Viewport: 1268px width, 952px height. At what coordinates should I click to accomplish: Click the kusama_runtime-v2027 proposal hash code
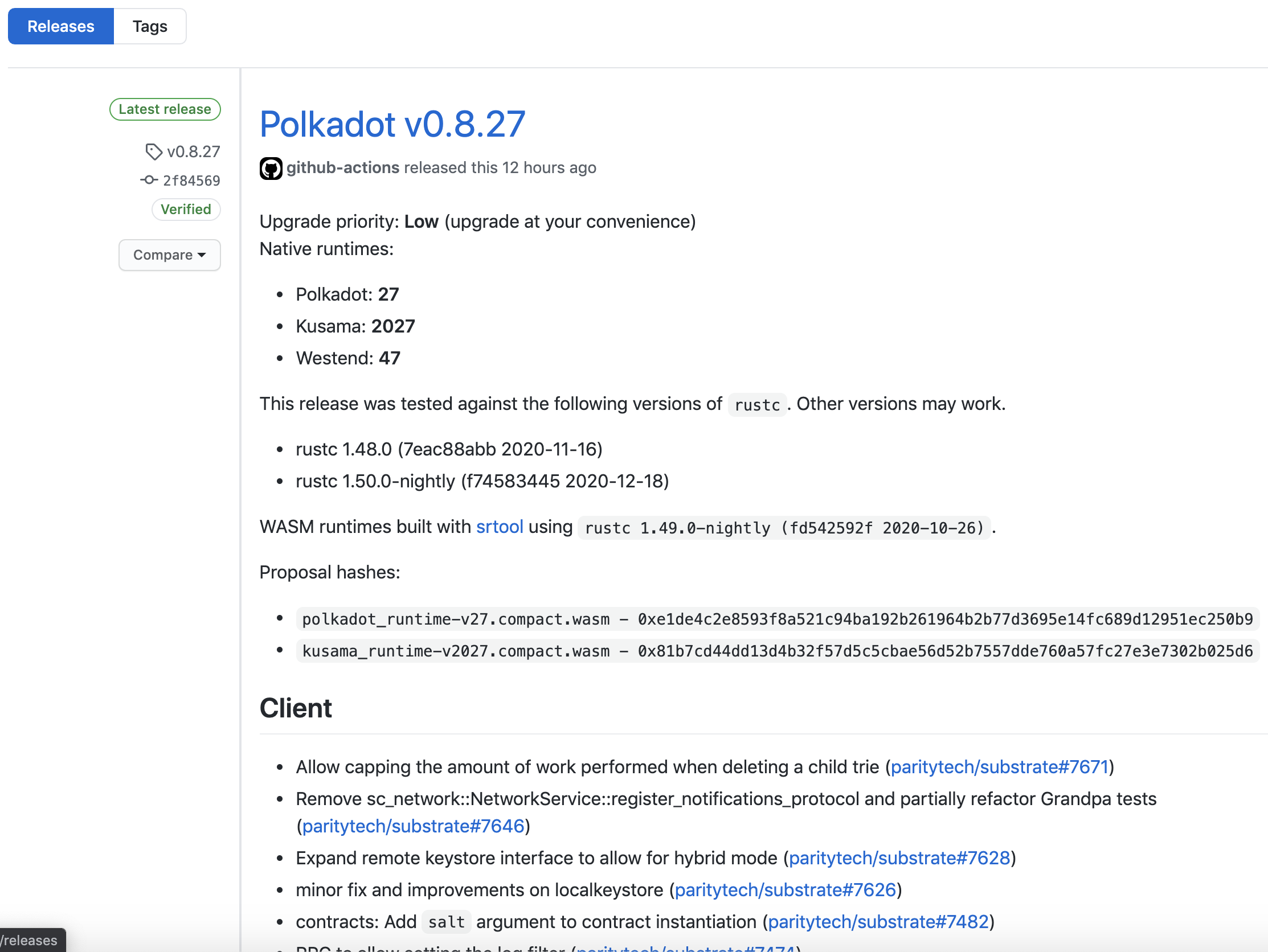point(777,651)
